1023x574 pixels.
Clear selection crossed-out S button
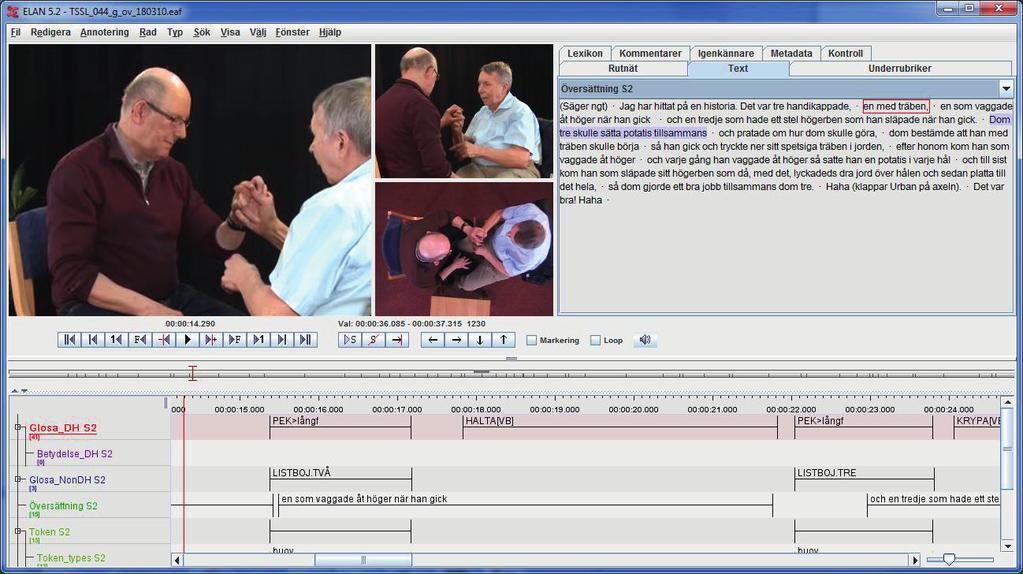[373, 340]
